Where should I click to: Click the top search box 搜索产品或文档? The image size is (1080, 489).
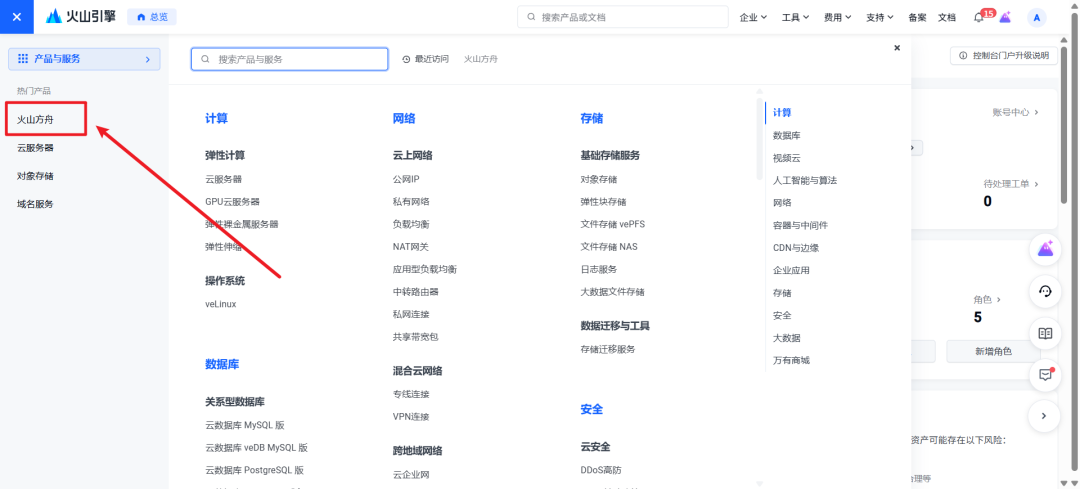[623, 17]
